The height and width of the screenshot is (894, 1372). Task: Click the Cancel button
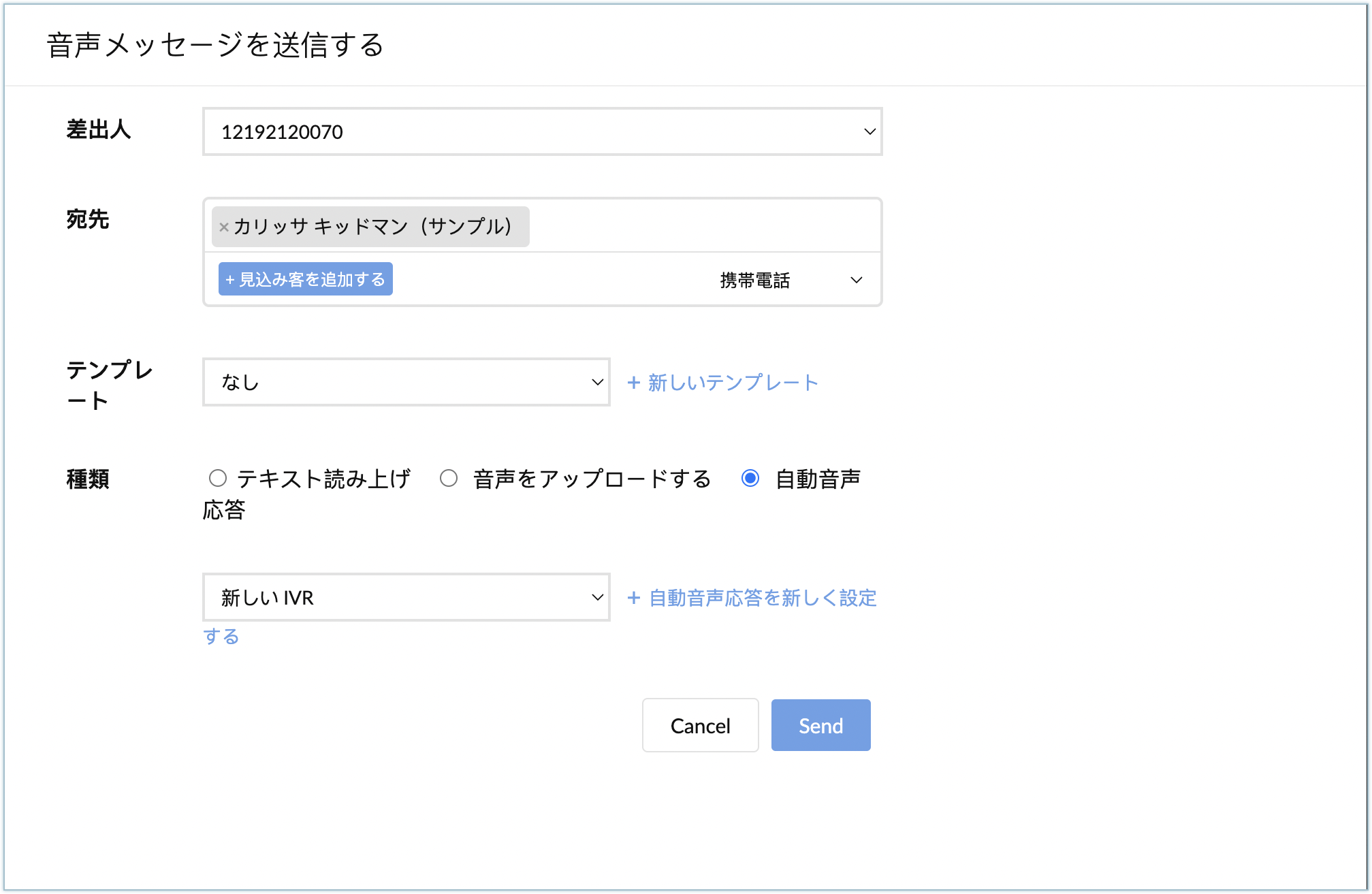(x=700, y=725)
